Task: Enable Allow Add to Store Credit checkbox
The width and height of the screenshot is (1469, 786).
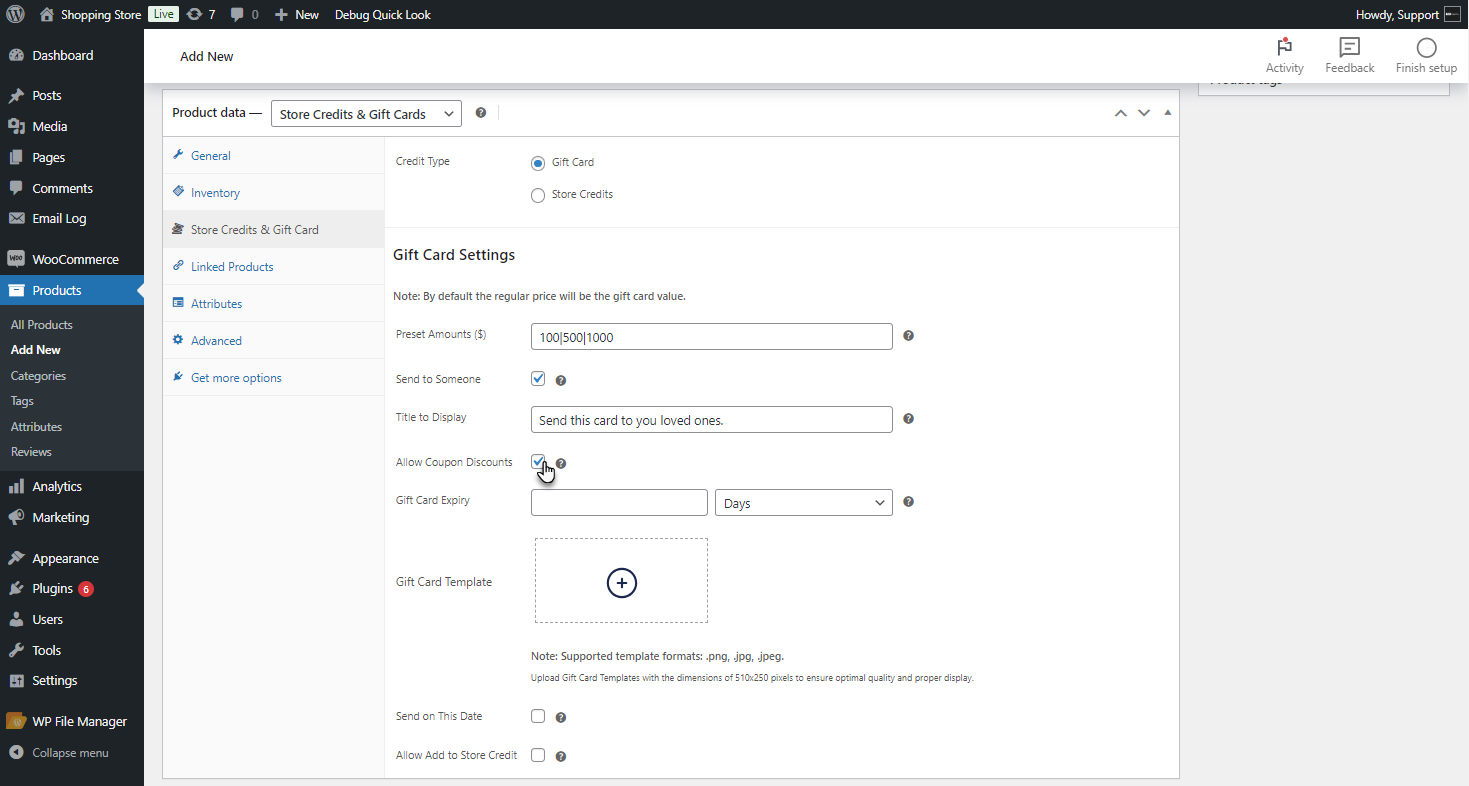Action: 538,755
